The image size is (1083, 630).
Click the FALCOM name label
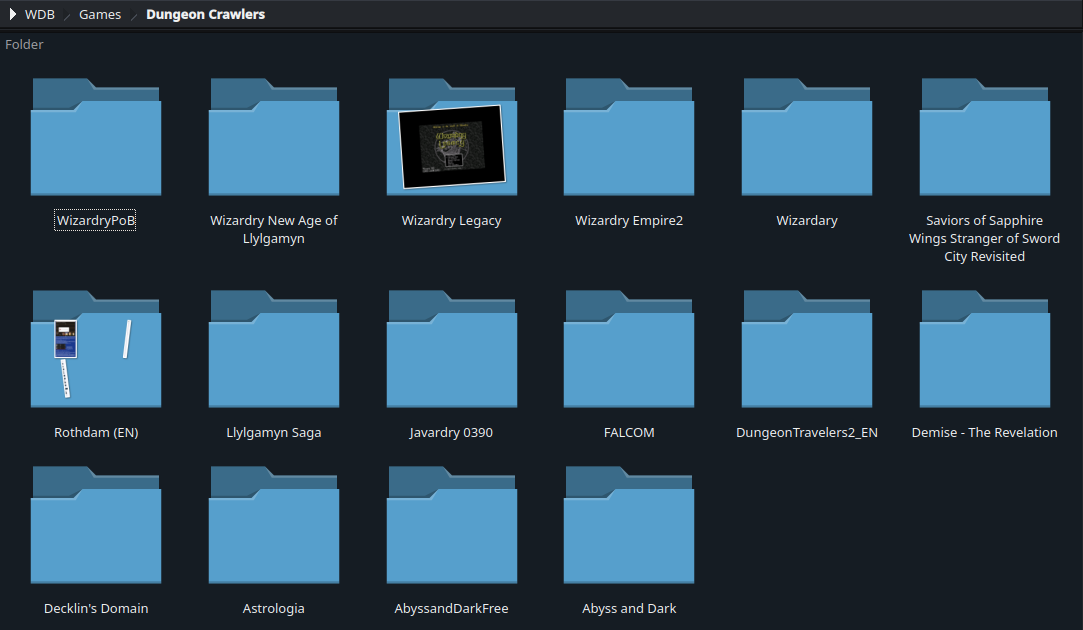point(629,432)
